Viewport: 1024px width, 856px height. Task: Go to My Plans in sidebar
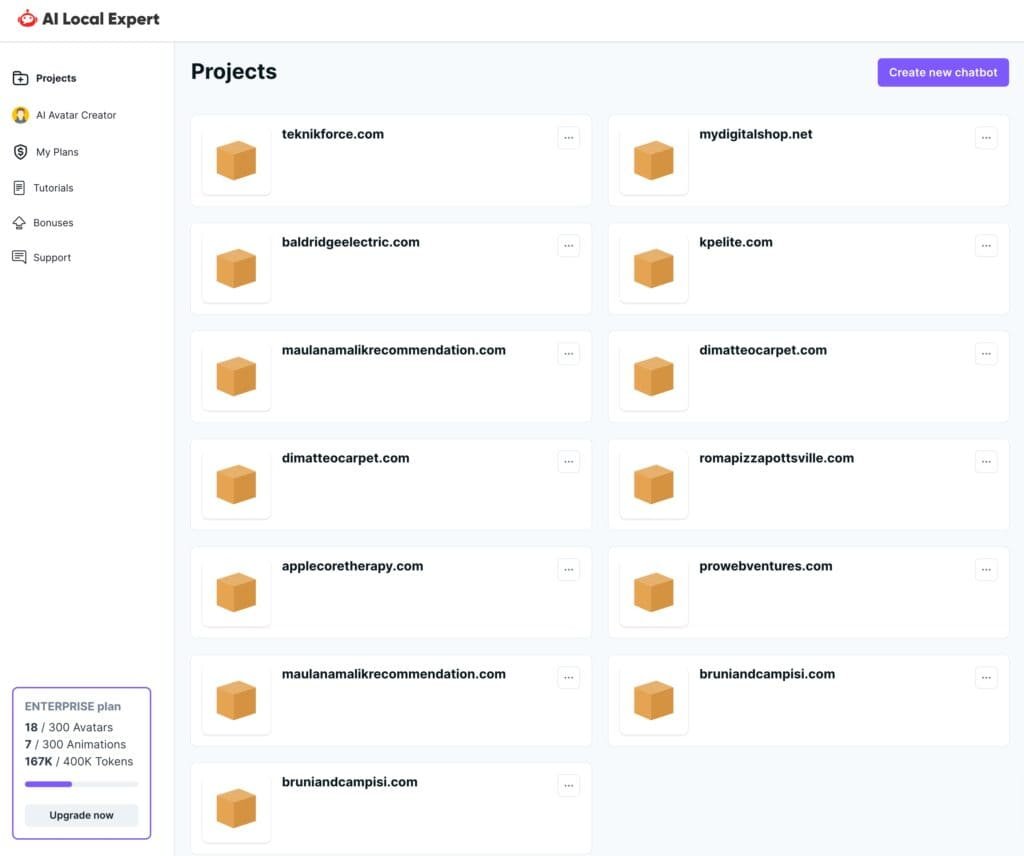pos(57,152)
